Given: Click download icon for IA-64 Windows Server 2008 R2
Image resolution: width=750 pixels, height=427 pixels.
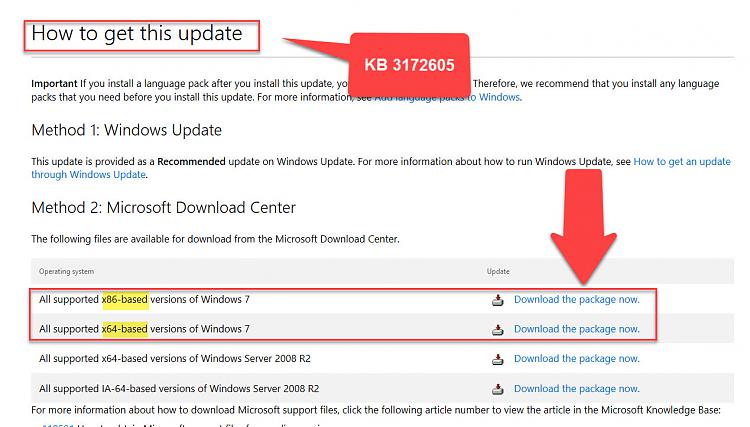Looking at the screenshot, I should pyautogui.click(x=497, y=389).
